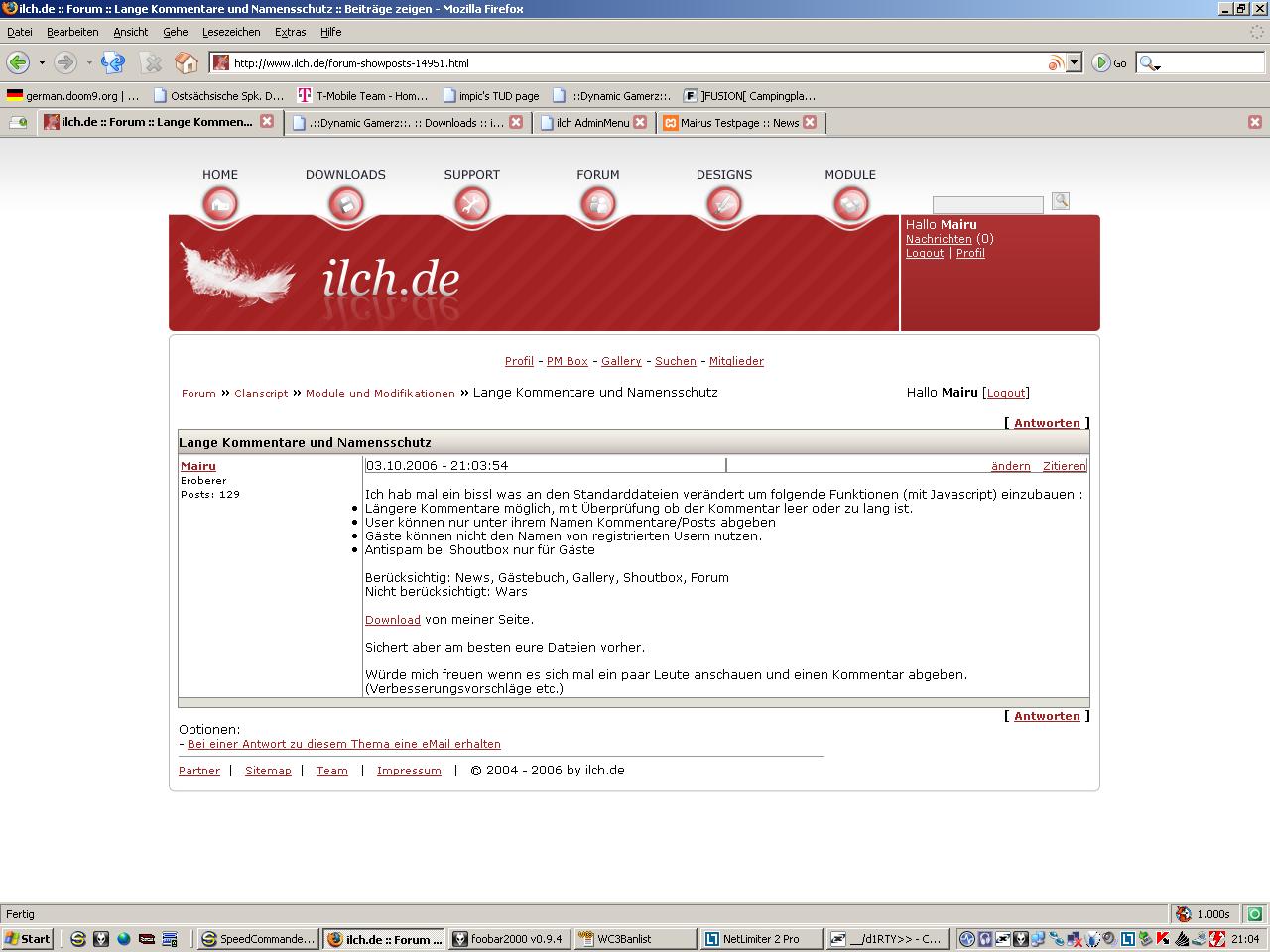This screenshot has width=1270, height=952.
Task: Click the Download link in post
Action: pyautogui.click(x=393, y=620)
